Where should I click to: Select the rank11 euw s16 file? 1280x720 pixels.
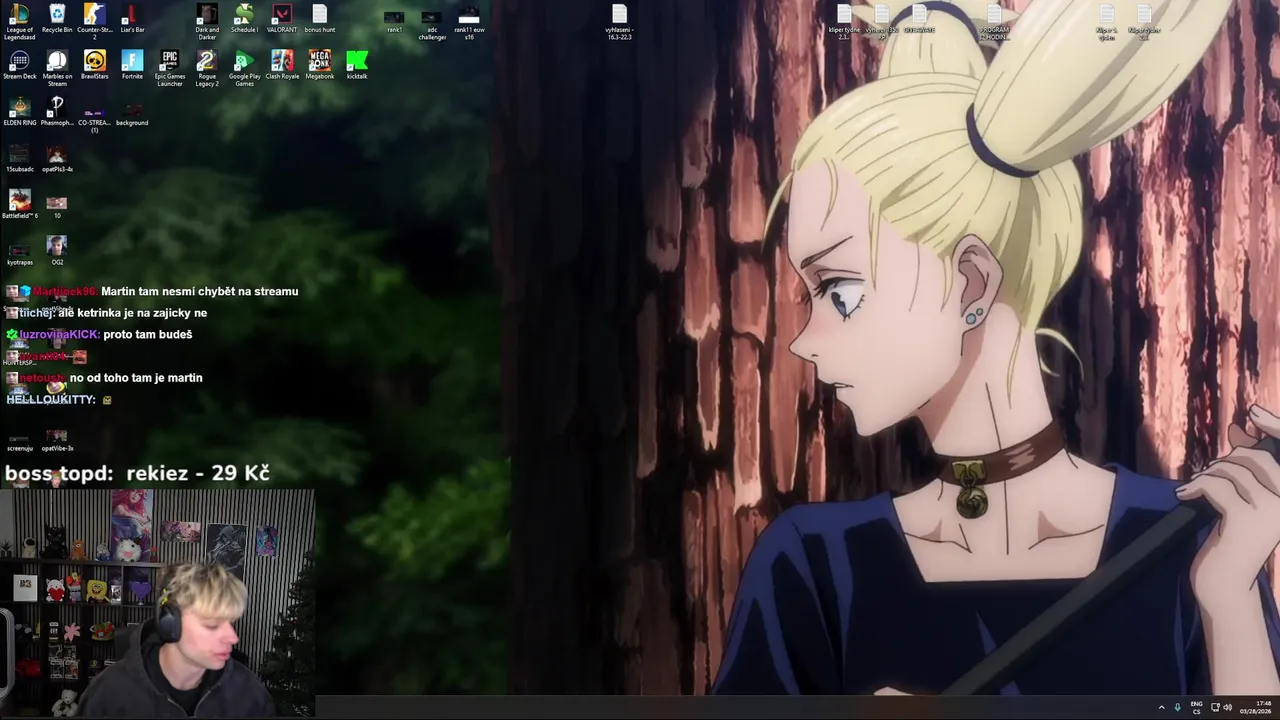(469, 24)
